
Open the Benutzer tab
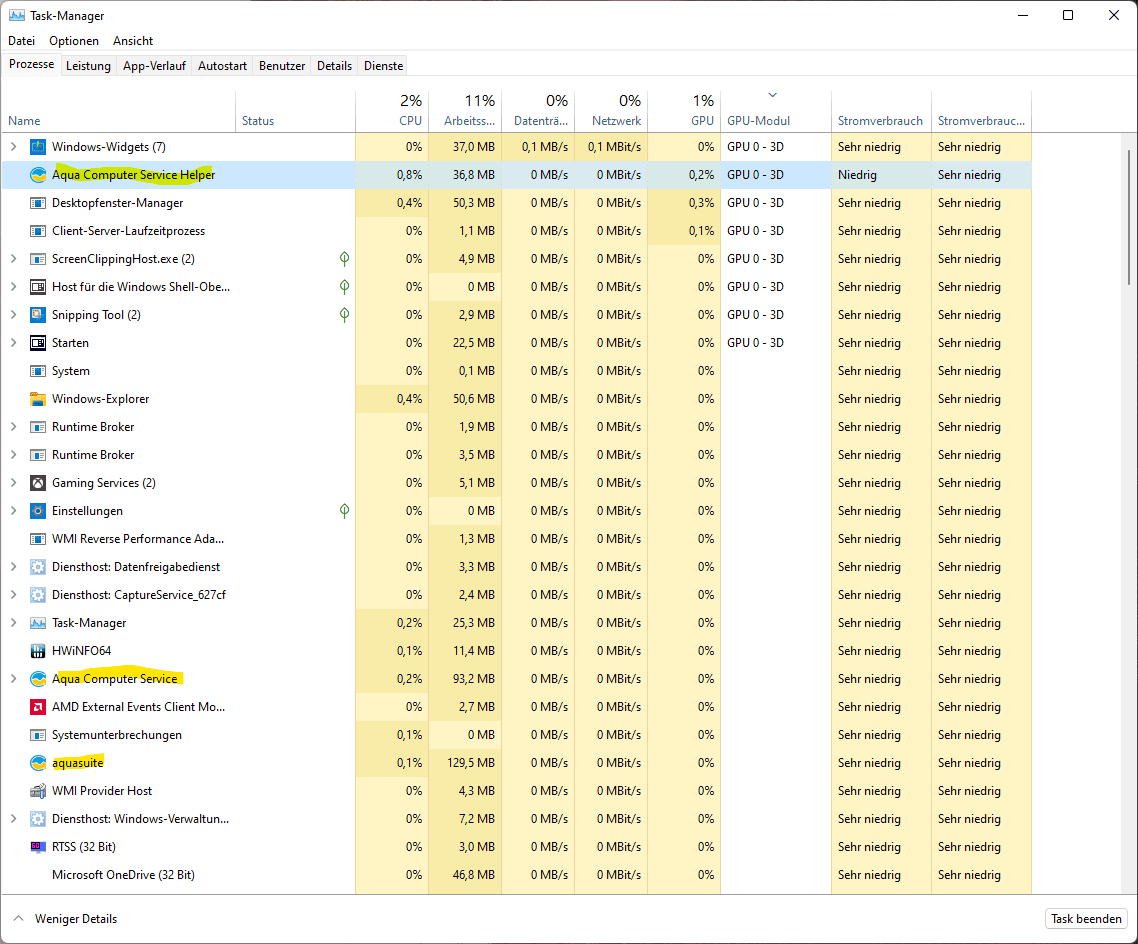tap(282, 66)
